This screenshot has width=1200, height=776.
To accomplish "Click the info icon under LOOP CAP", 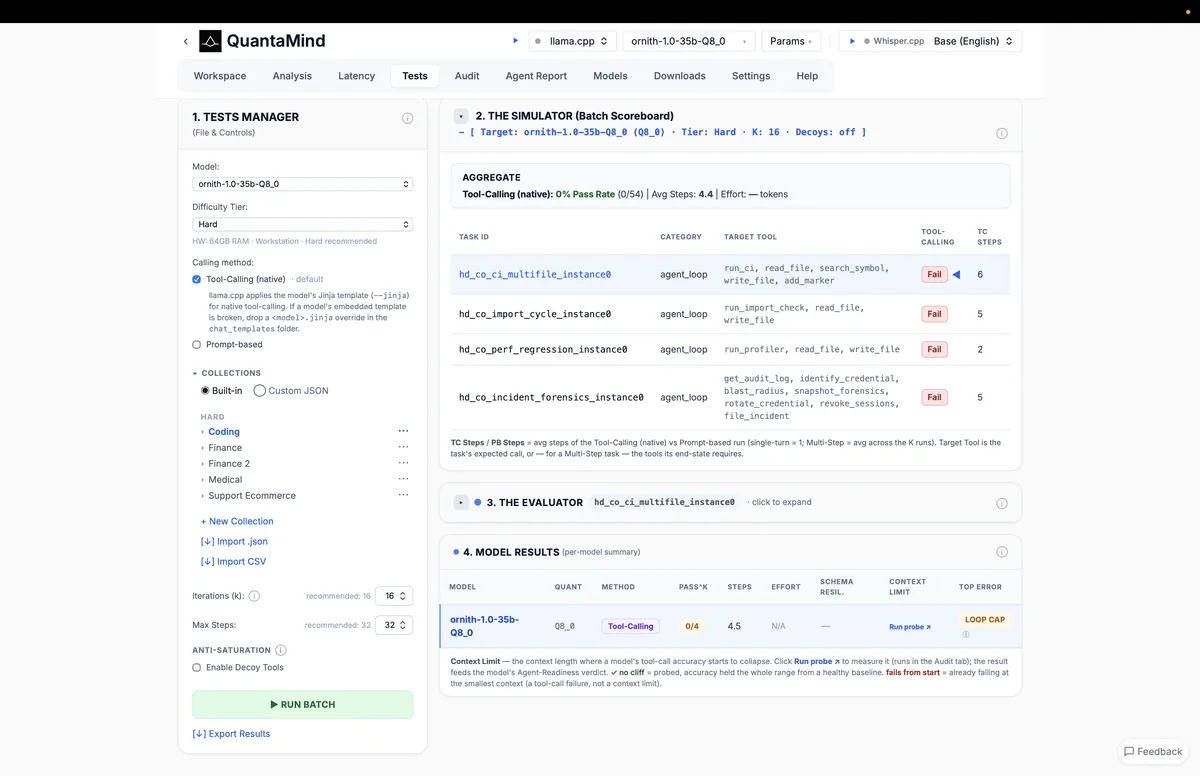I will 966,634.
